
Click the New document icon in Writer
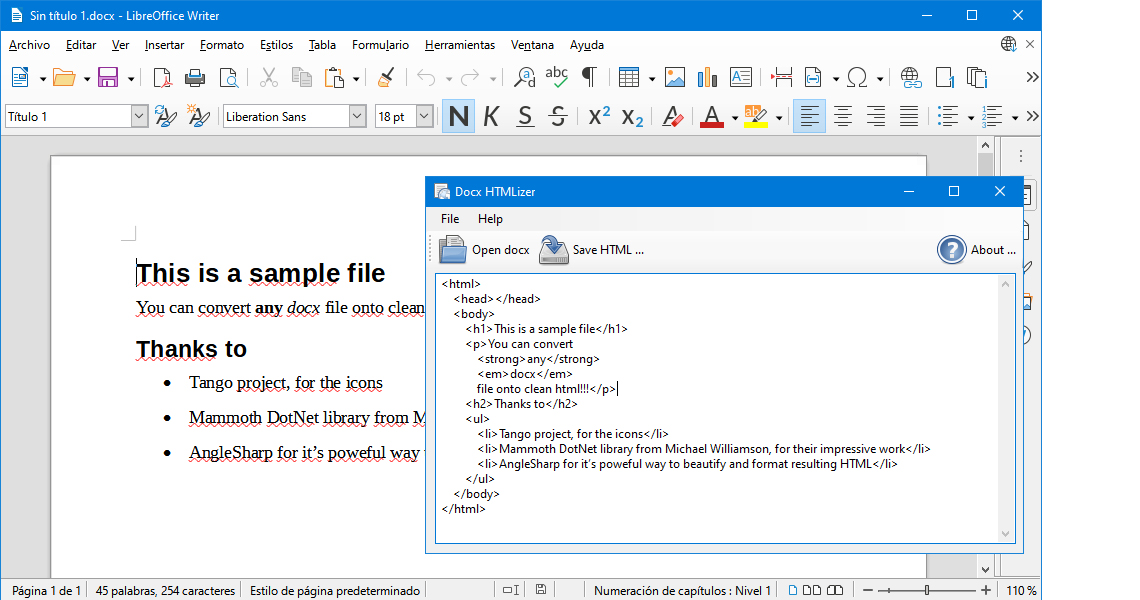(x=20, y=77)
